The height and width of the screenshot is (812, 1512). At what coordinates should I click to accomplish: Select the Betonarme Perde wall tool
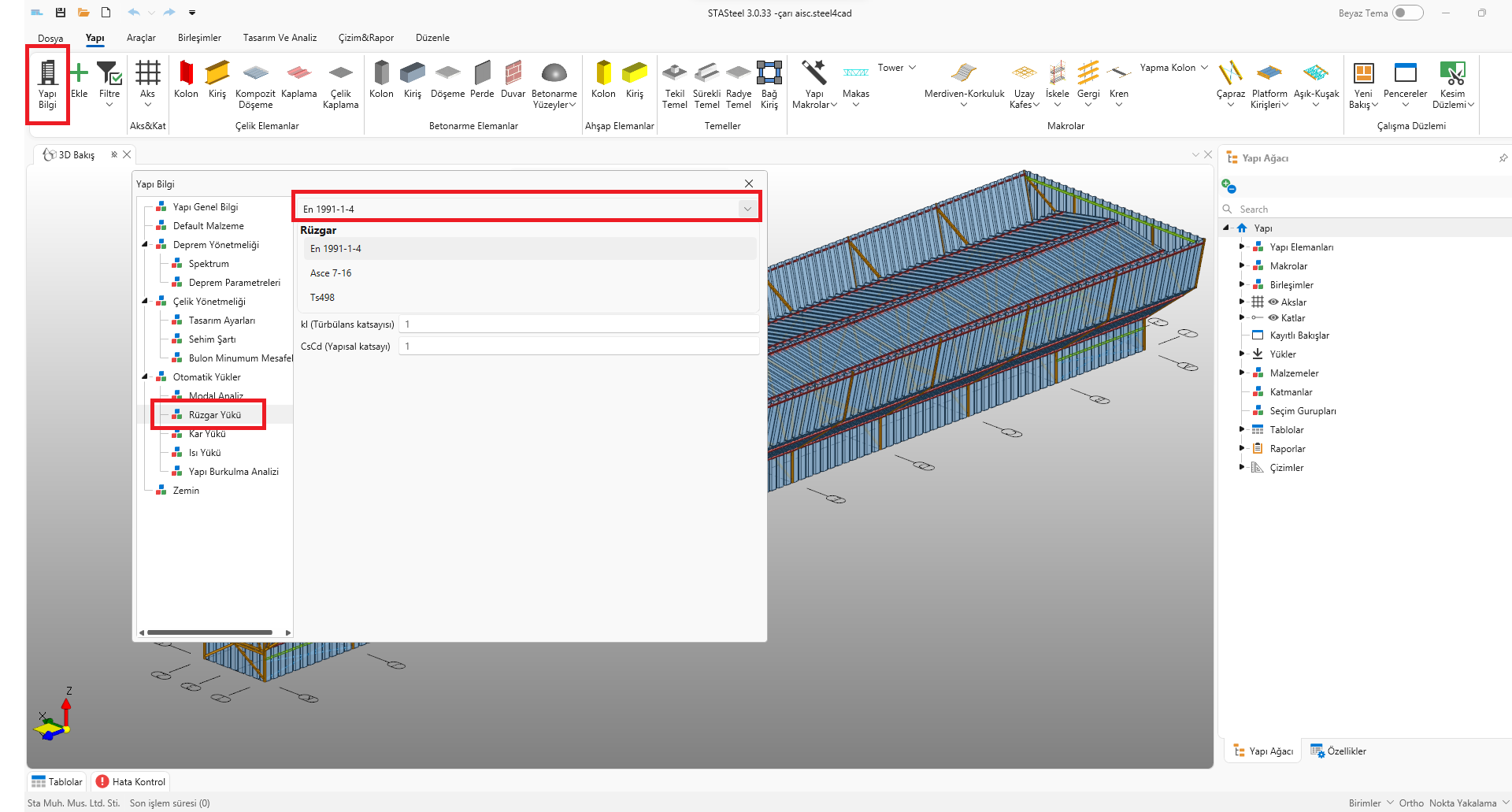(482, 79)
